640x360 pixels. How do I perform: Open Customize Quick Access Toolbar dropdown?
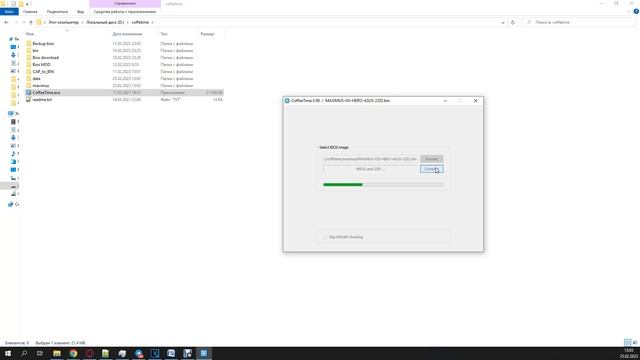click(27, 4)
